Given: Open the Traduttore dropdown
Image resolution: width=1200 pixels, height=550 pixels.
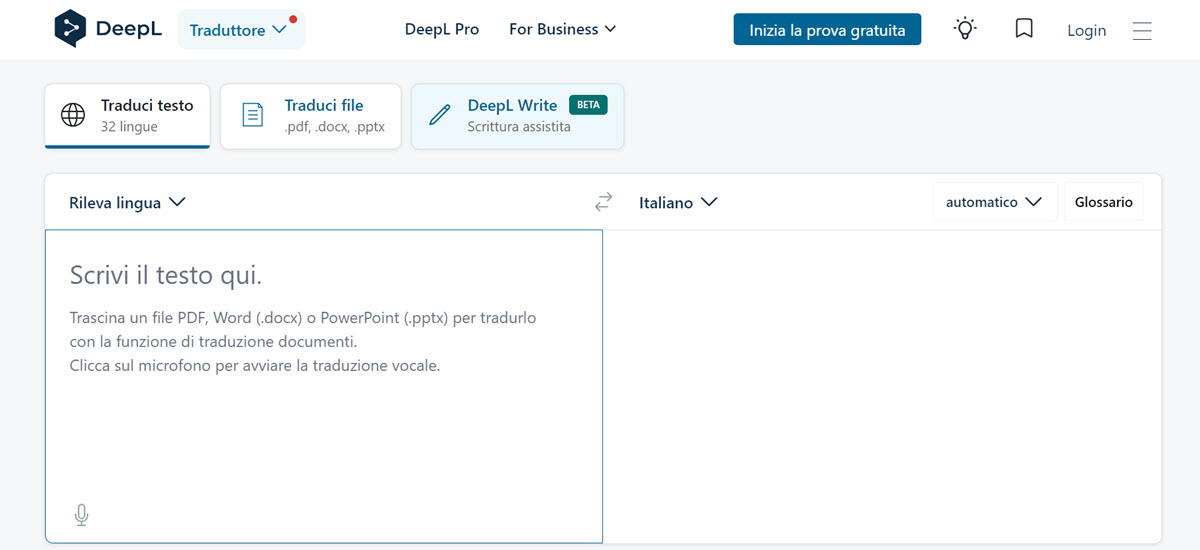Looking at the screenshot, I should [241, 30].
